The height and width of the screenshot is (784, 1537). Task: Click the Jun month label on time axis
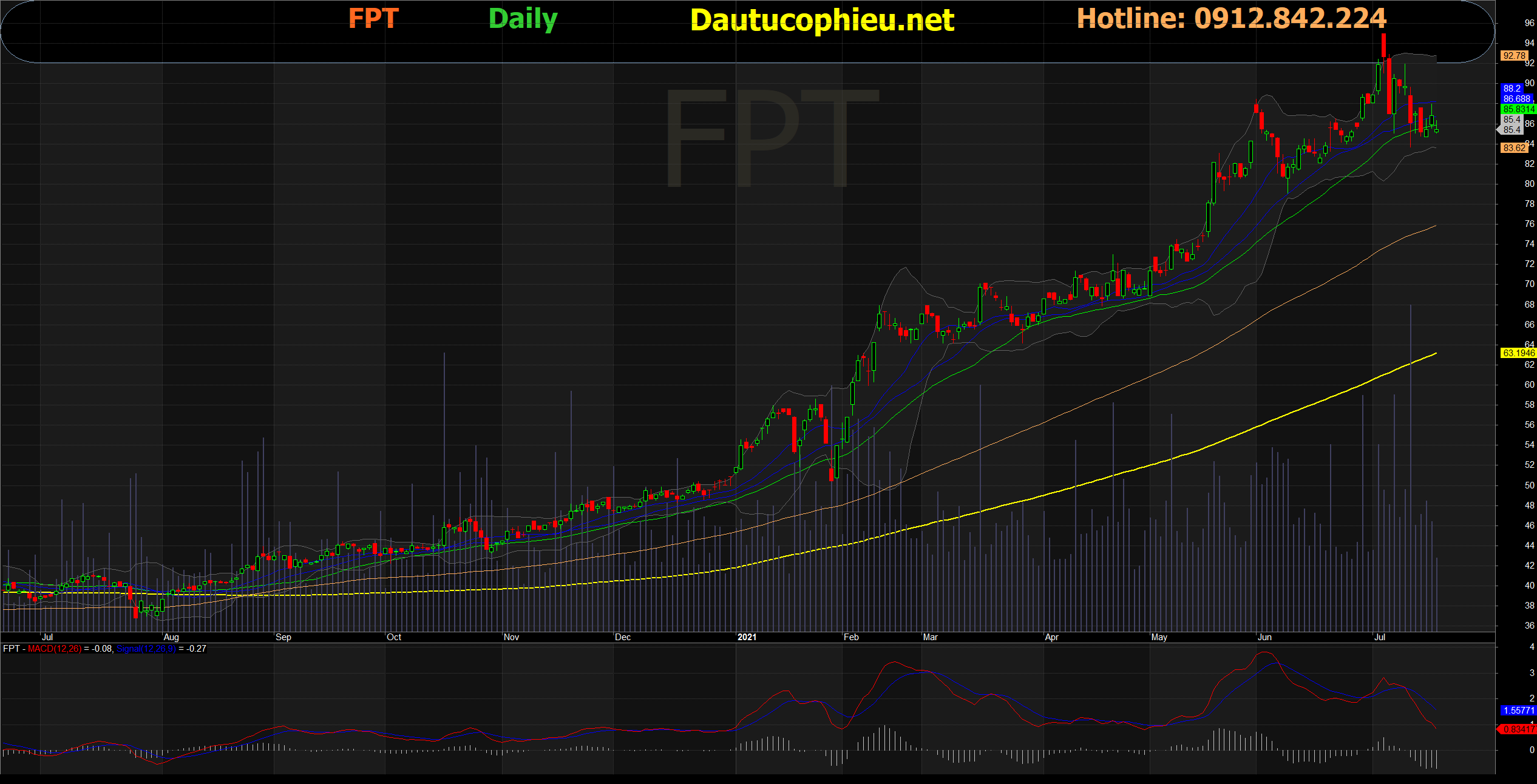click(x=1264, y=637)
